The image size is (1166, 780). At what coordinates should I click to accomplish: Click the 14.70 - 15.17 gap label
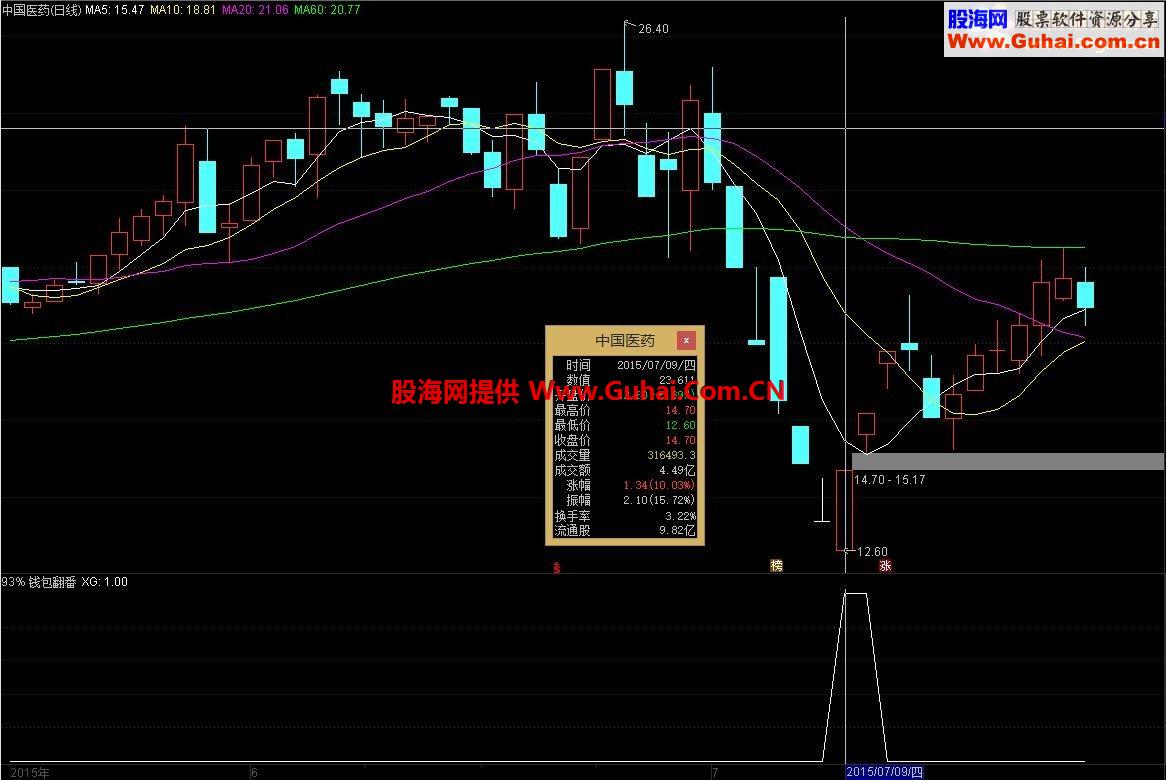coord(889,480)
